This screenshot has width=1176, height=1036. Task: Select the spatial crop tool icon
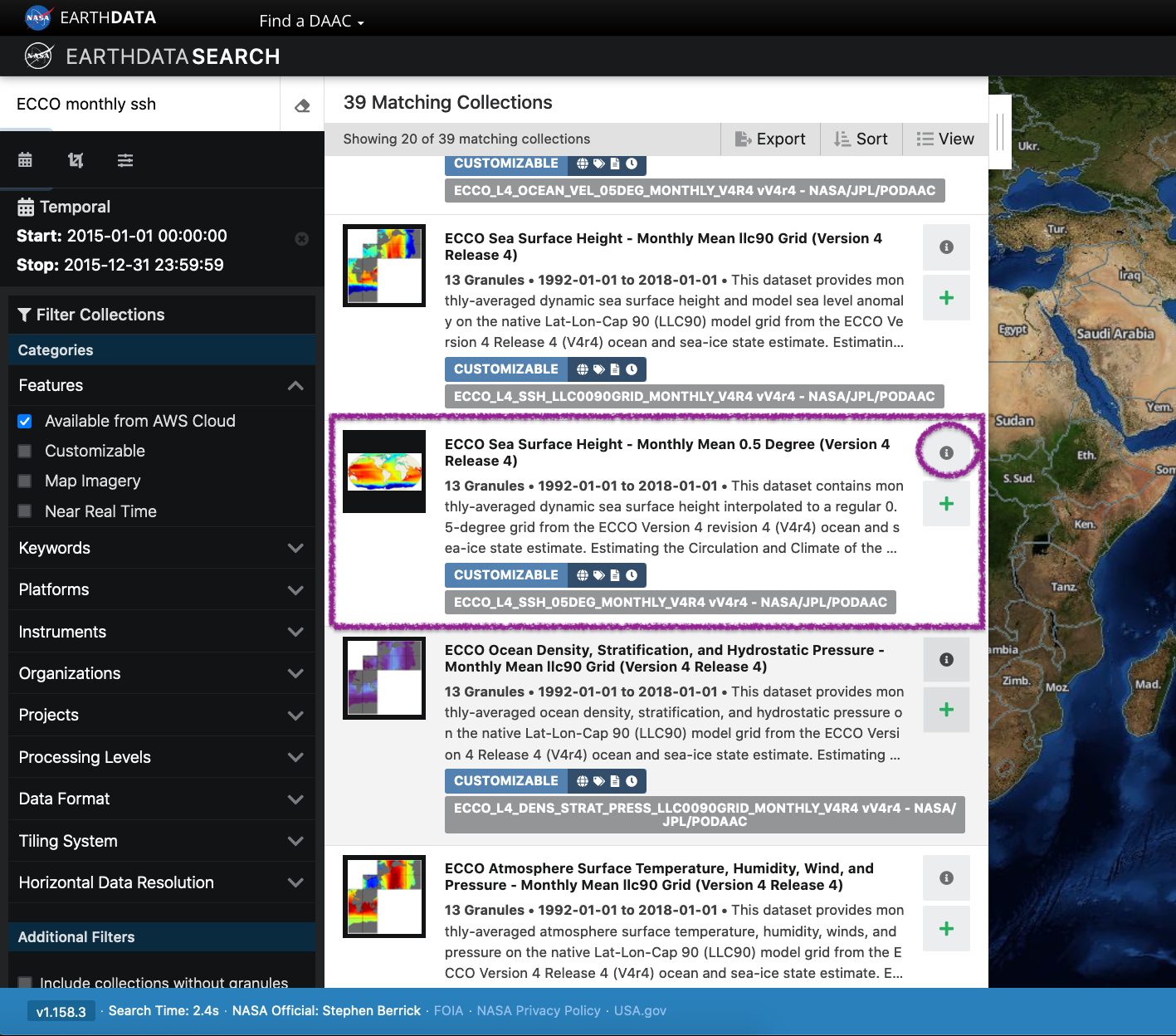click(76, 160)
